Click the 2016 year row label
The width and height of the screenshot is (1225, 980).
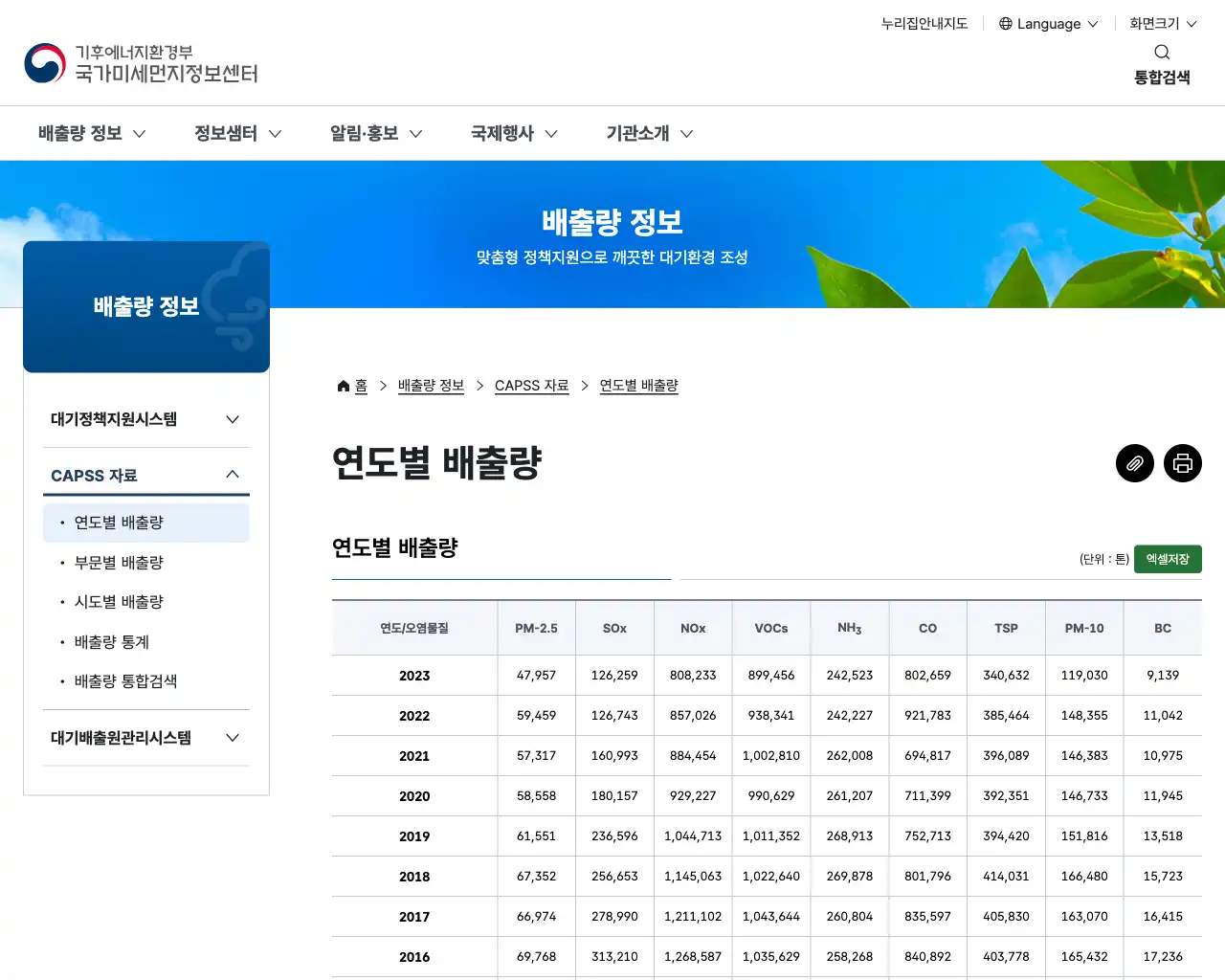414,957
